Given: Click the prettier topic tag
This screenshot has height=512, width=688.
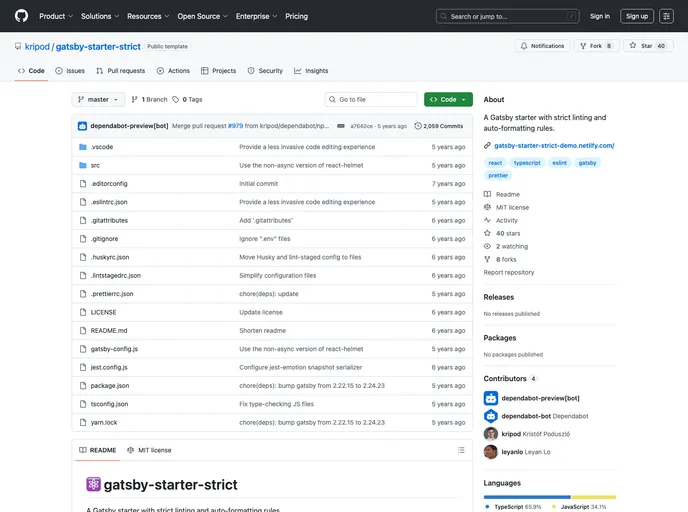Looking at the screenshot, I should (498, 175).
